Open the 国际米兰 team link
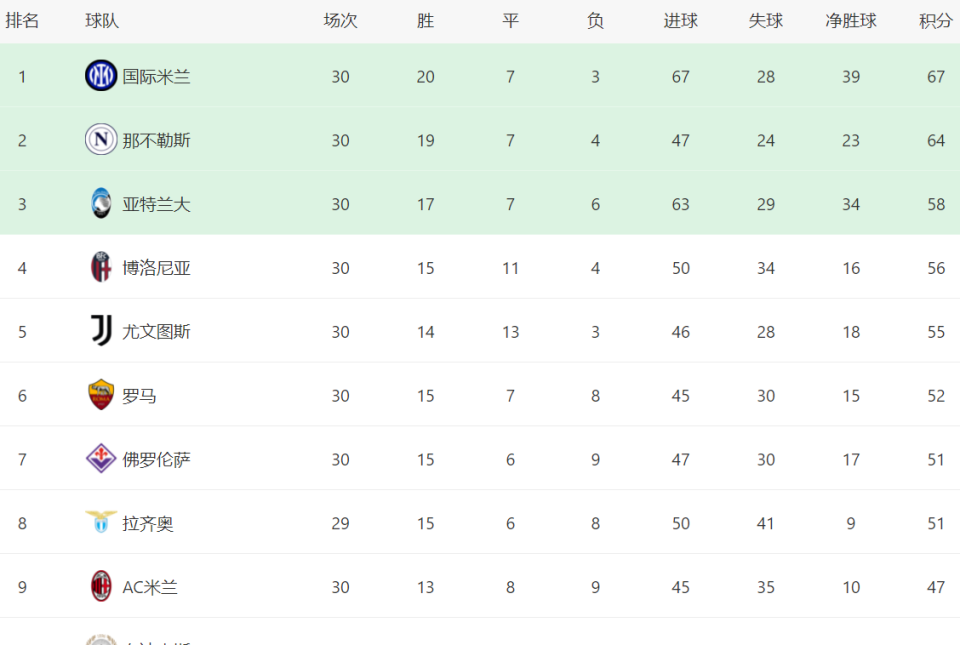This screenshot has width=960, height=645. tap(156, 76)
